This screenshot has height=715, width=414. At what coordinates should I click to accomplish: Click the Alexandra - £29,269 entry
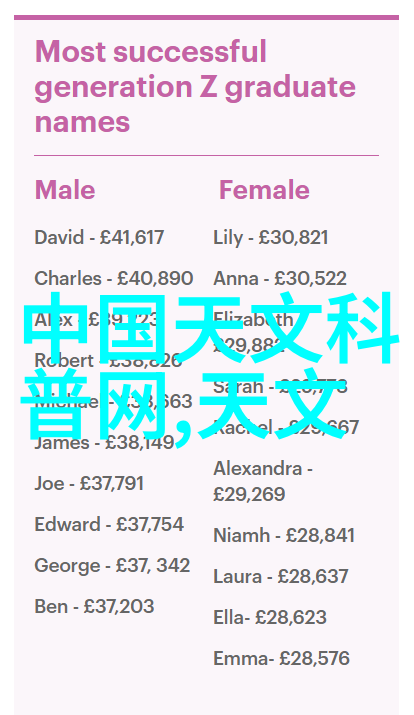[x=263, y=482]
